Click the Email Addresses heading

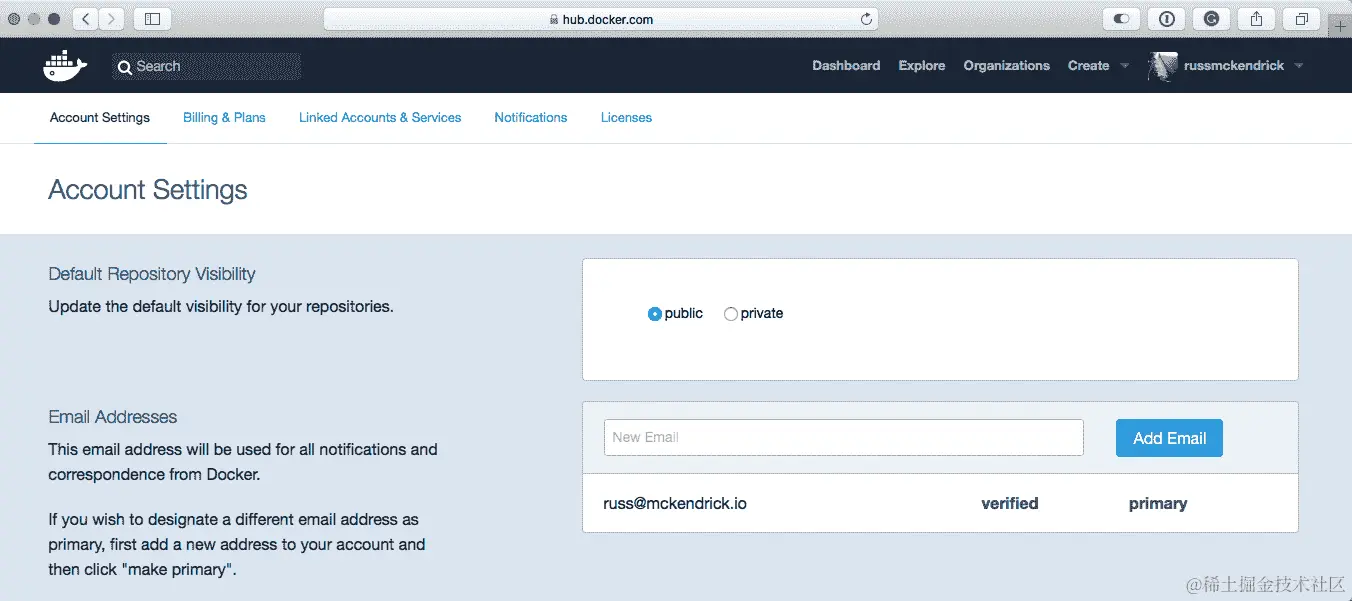113,417
